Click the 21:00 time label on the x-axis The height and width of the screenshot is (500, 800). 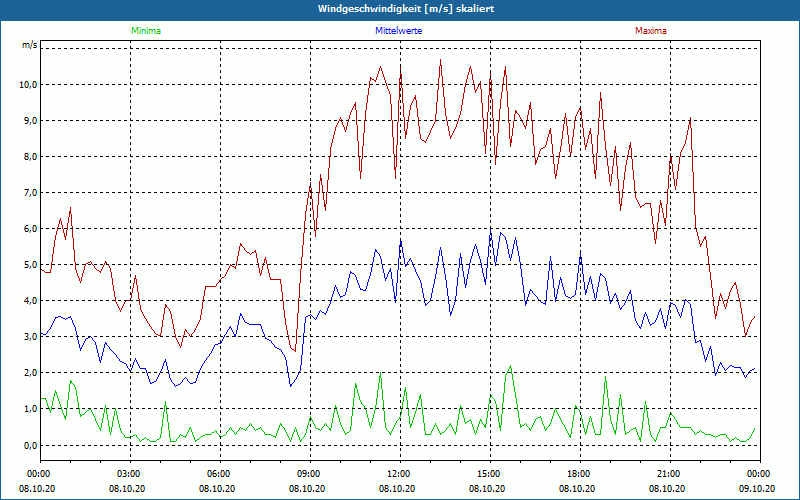point(670,474)
